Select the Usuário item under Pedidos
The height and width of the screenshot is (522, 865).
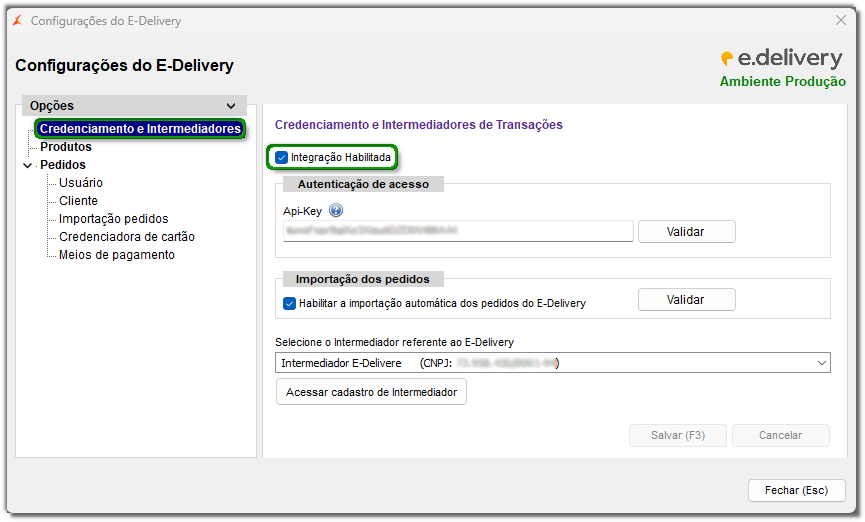81,183
